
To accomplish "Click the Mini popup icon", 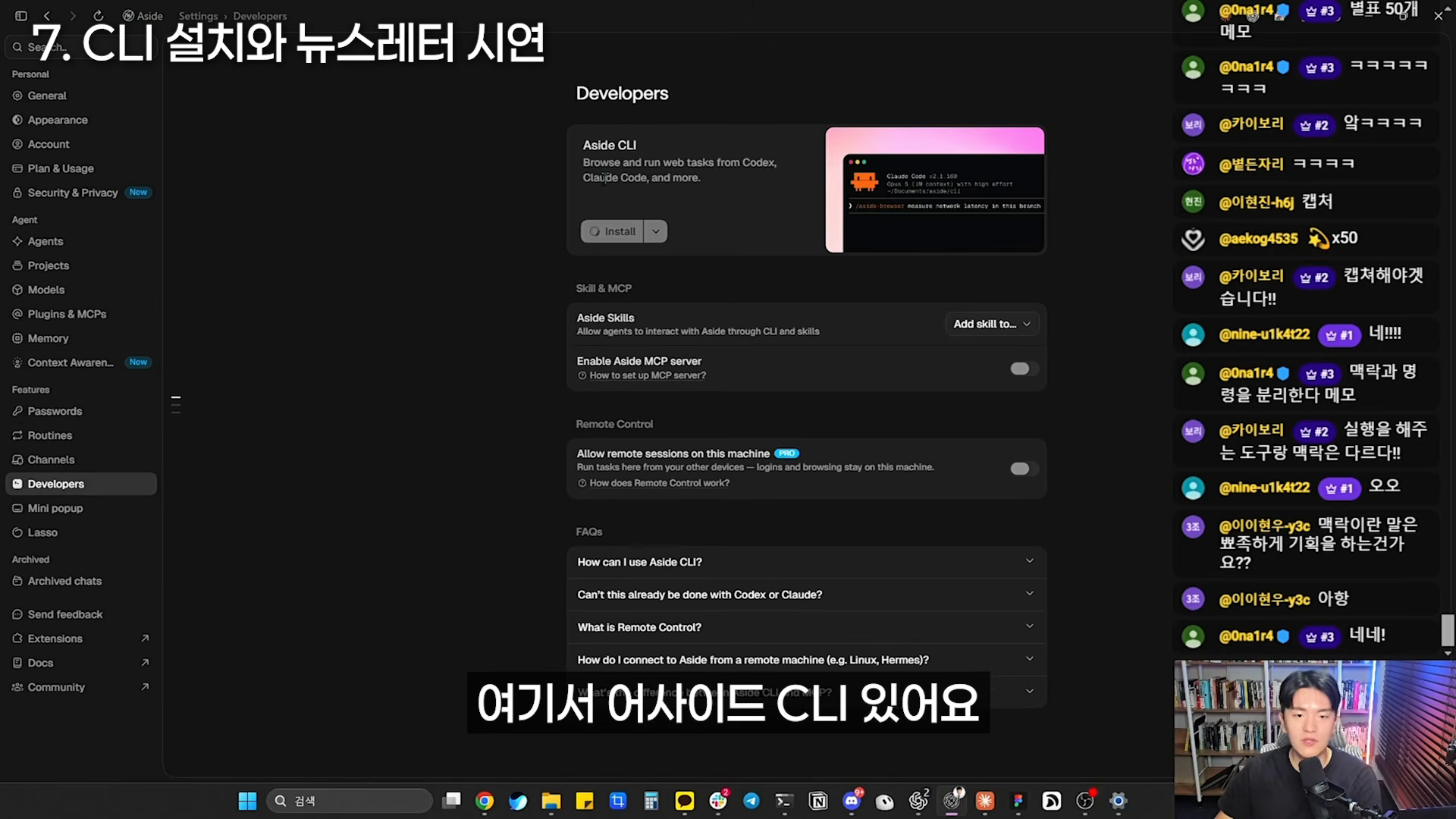I will (x=17, y=508).
